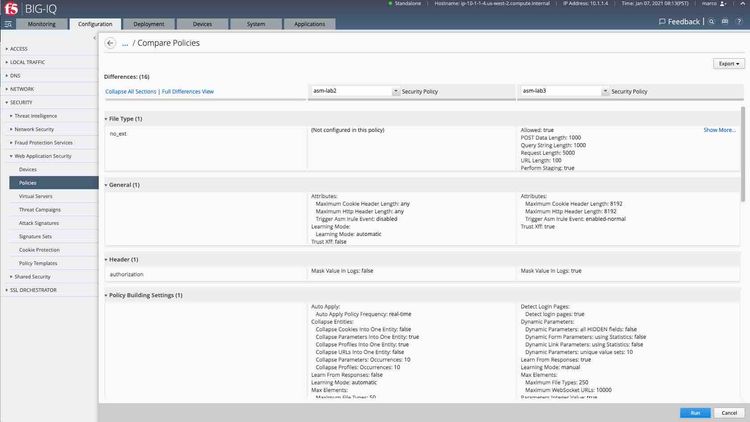
Task: Click the Hostname text in header
Action: click(492, 3)
